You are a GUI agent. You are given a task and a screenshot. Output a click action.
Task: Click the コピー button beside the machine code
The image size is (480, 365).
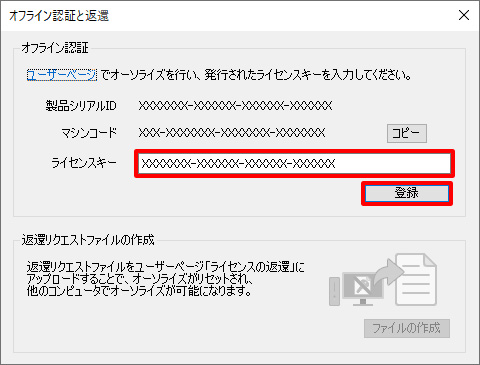click(x=407, y=133)
